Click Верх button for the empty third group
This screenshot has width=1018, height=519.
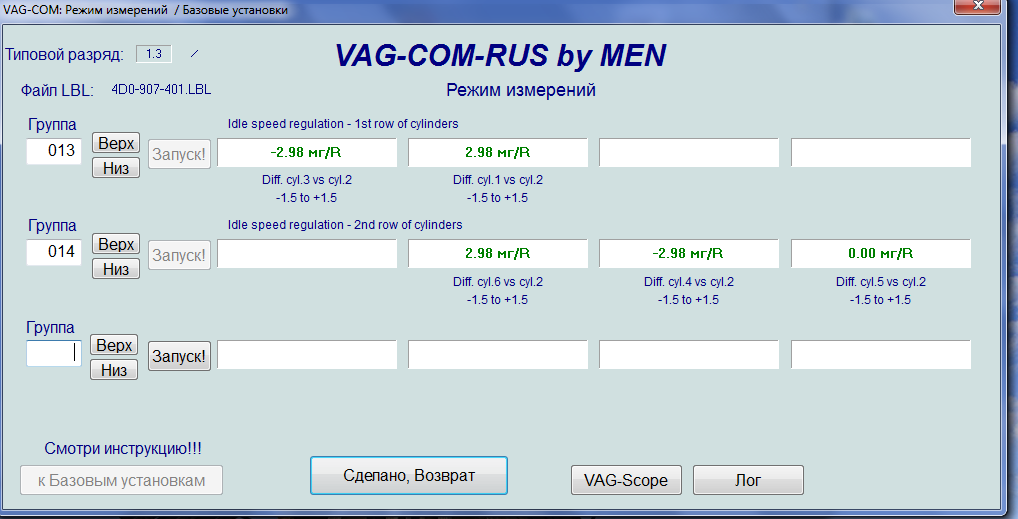pyautogui.click(x=115, y=345)
